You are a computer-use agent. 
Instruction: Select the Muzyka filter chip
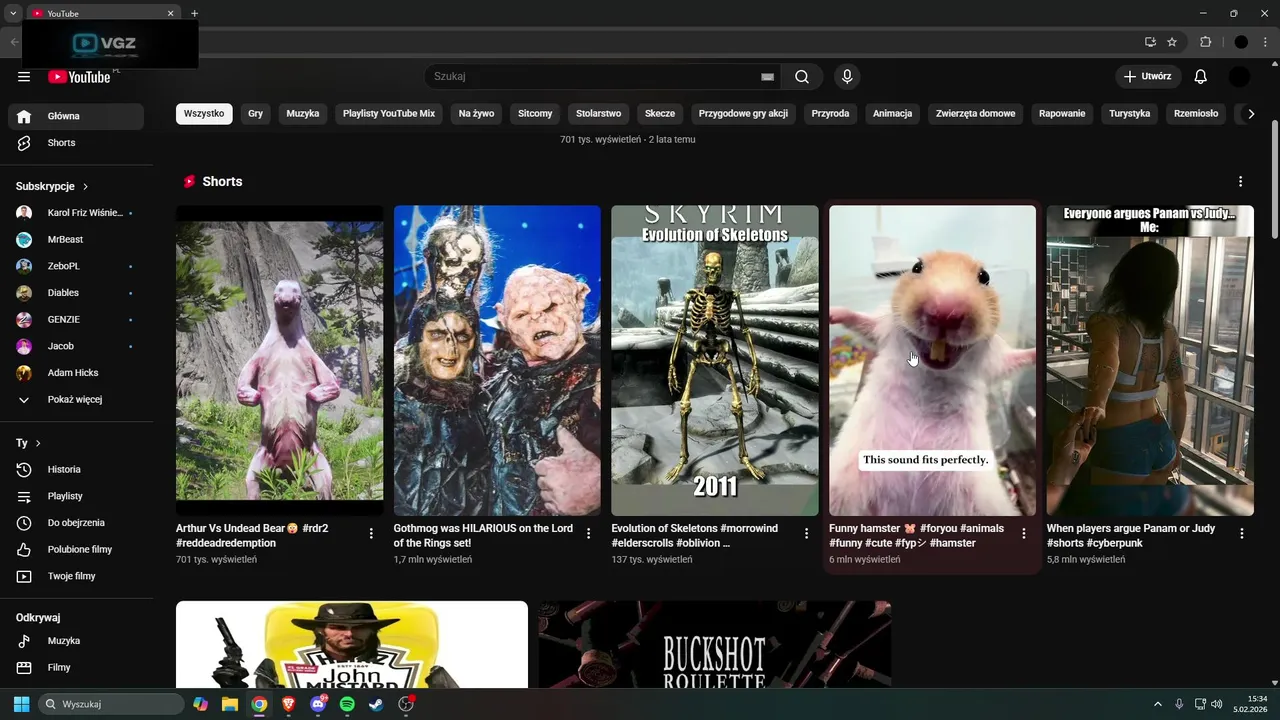pos(303,114)
